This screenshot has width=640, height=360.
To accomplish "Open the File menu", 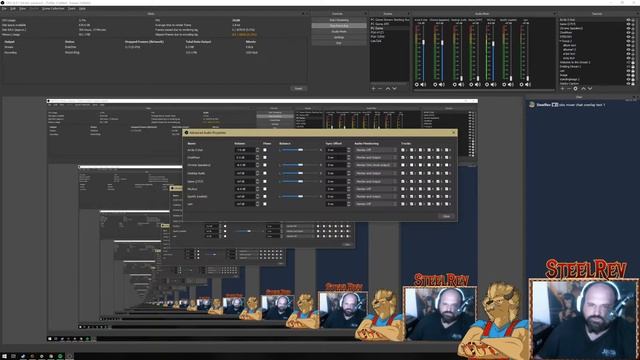I will pos(4,8).
